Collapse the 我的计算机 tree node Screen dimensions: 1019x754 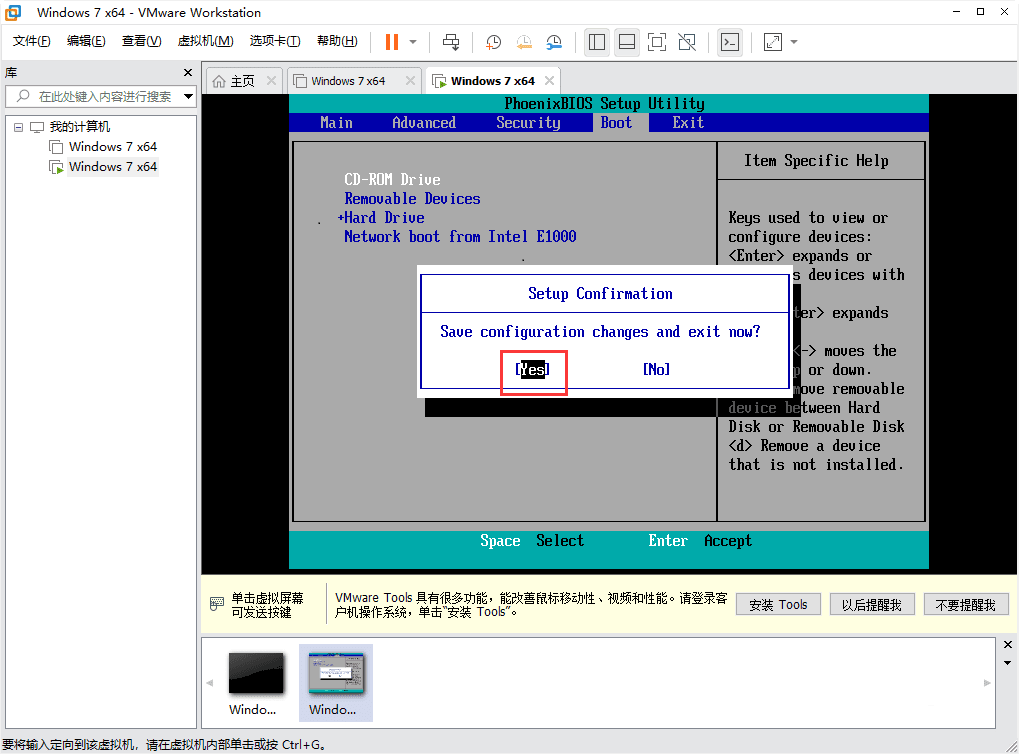(x=18, y=127)
